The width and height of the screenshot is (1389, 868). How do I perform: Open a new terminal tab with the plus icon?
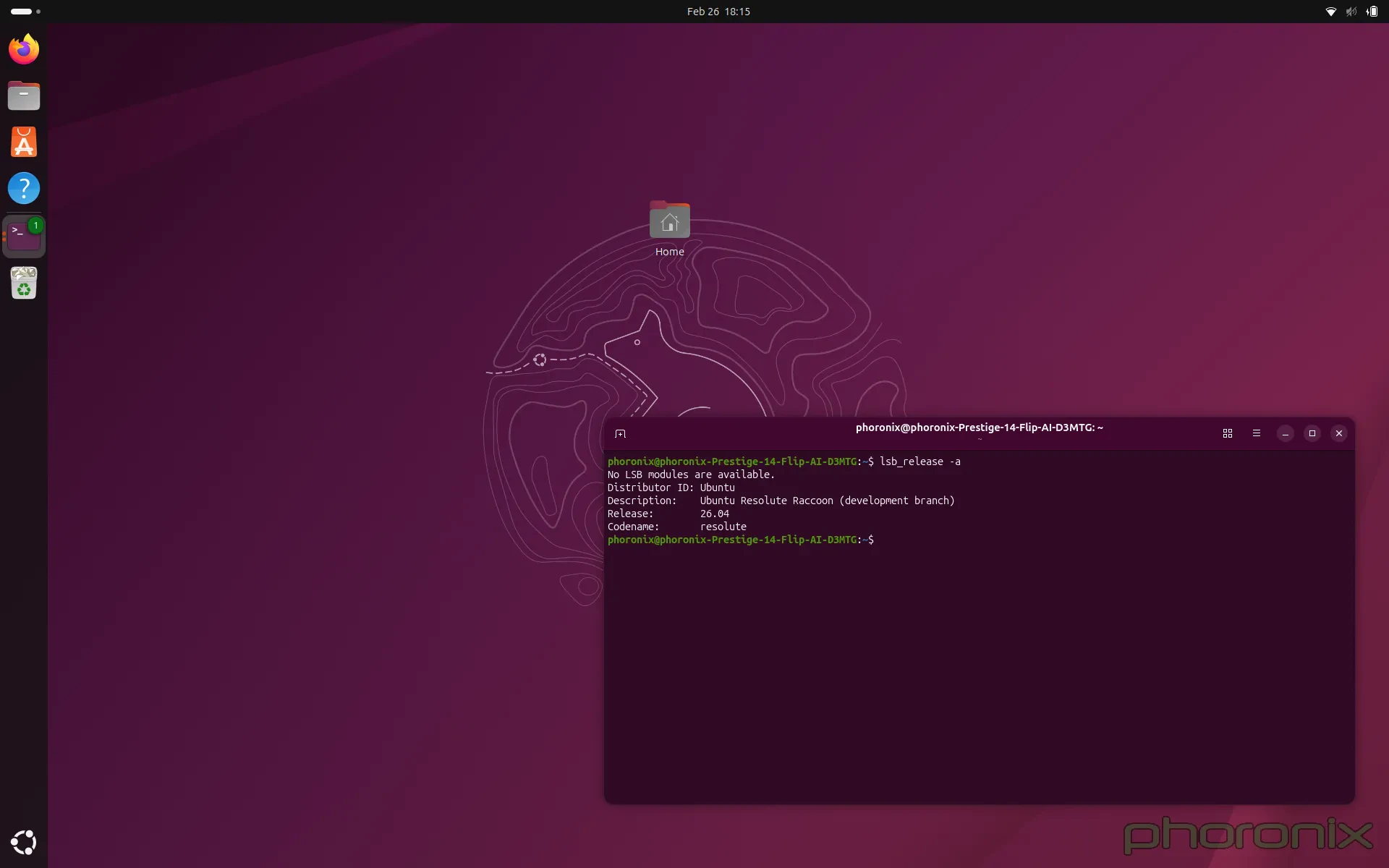[x=621, y=433]
